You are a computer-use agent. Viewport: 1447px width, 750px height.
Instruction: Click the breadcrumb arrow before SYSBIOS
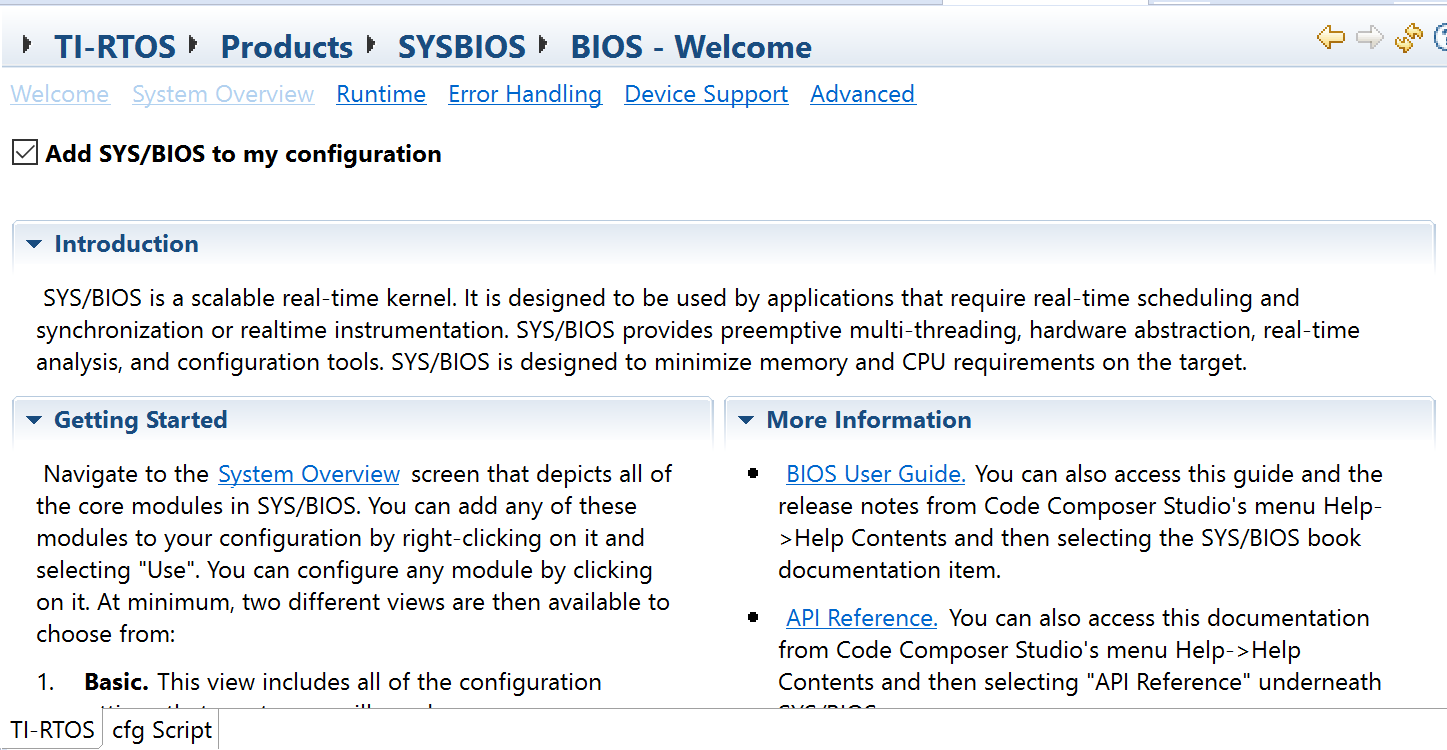point(371,44)
